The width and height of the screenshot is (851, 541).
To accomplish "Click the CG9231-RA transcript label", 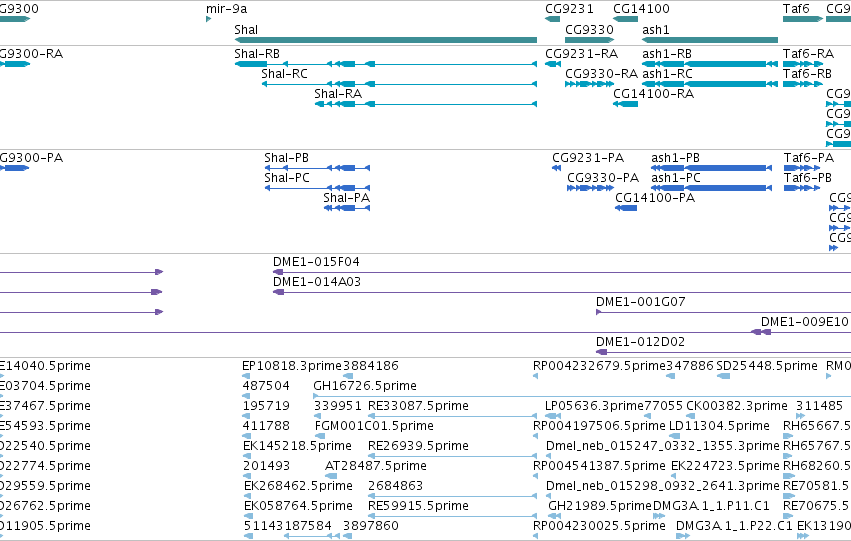I will coord(581,54).
